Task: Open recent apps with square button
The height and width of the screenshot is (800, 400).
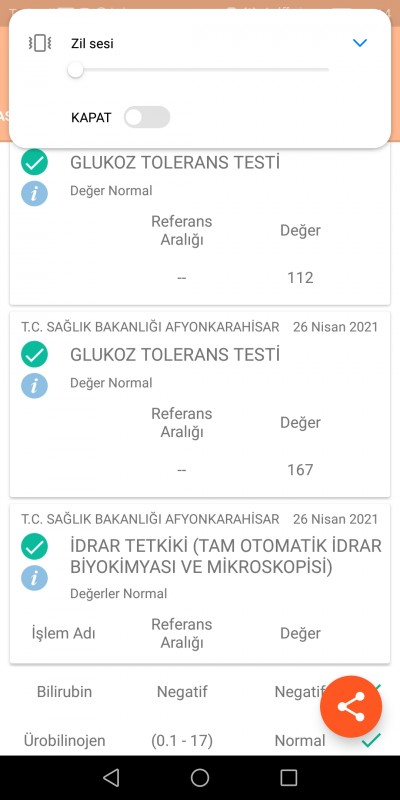Action: (289, 778)
